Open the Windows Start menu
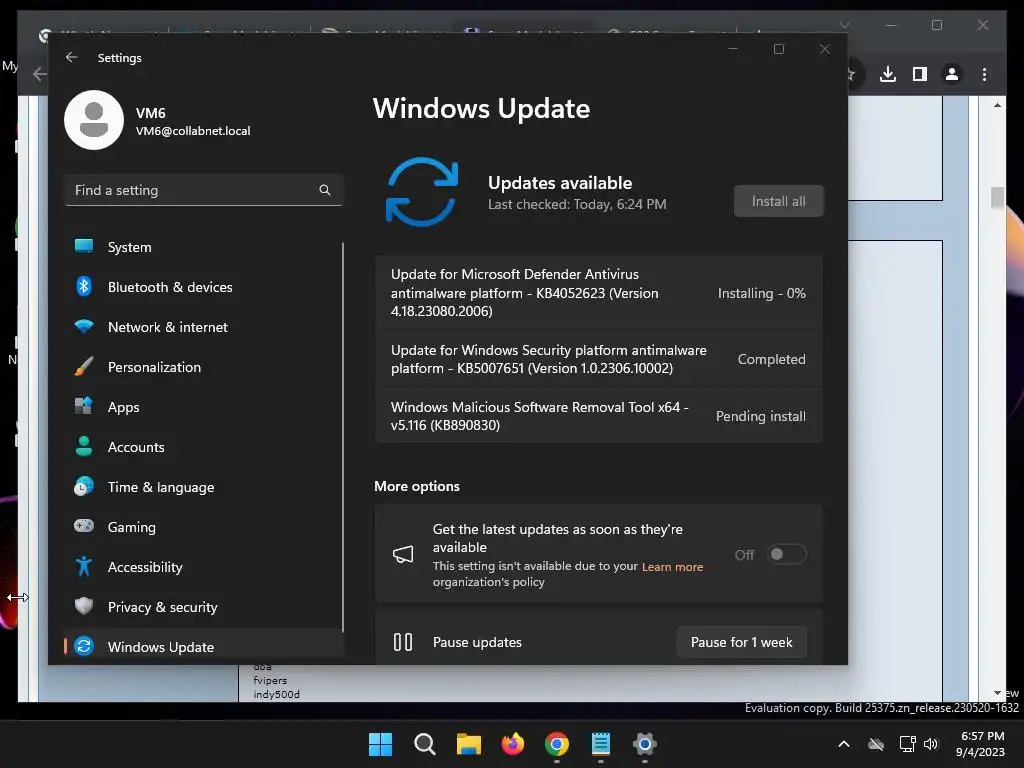1024x768 pixels. coord(380,744)
